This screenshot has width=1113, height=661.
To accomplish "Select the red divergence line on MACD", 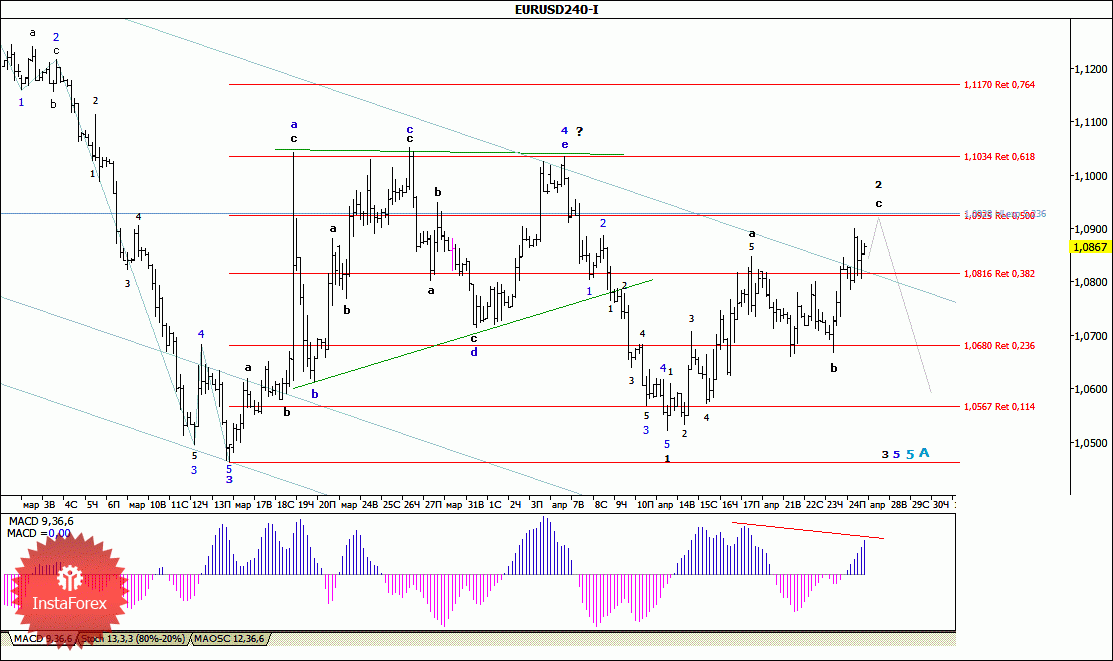I will coord(808,530).
